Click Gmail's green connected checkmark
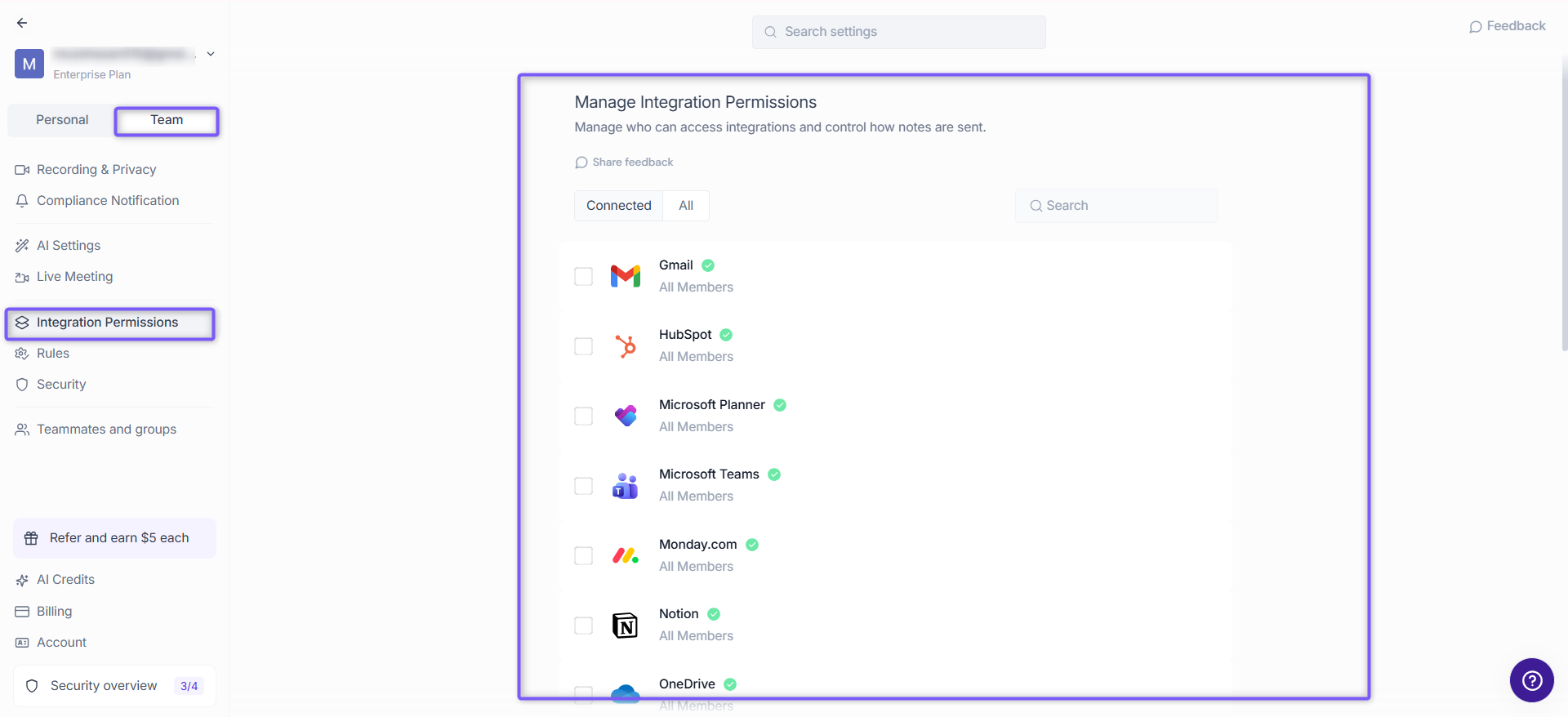 708,265
